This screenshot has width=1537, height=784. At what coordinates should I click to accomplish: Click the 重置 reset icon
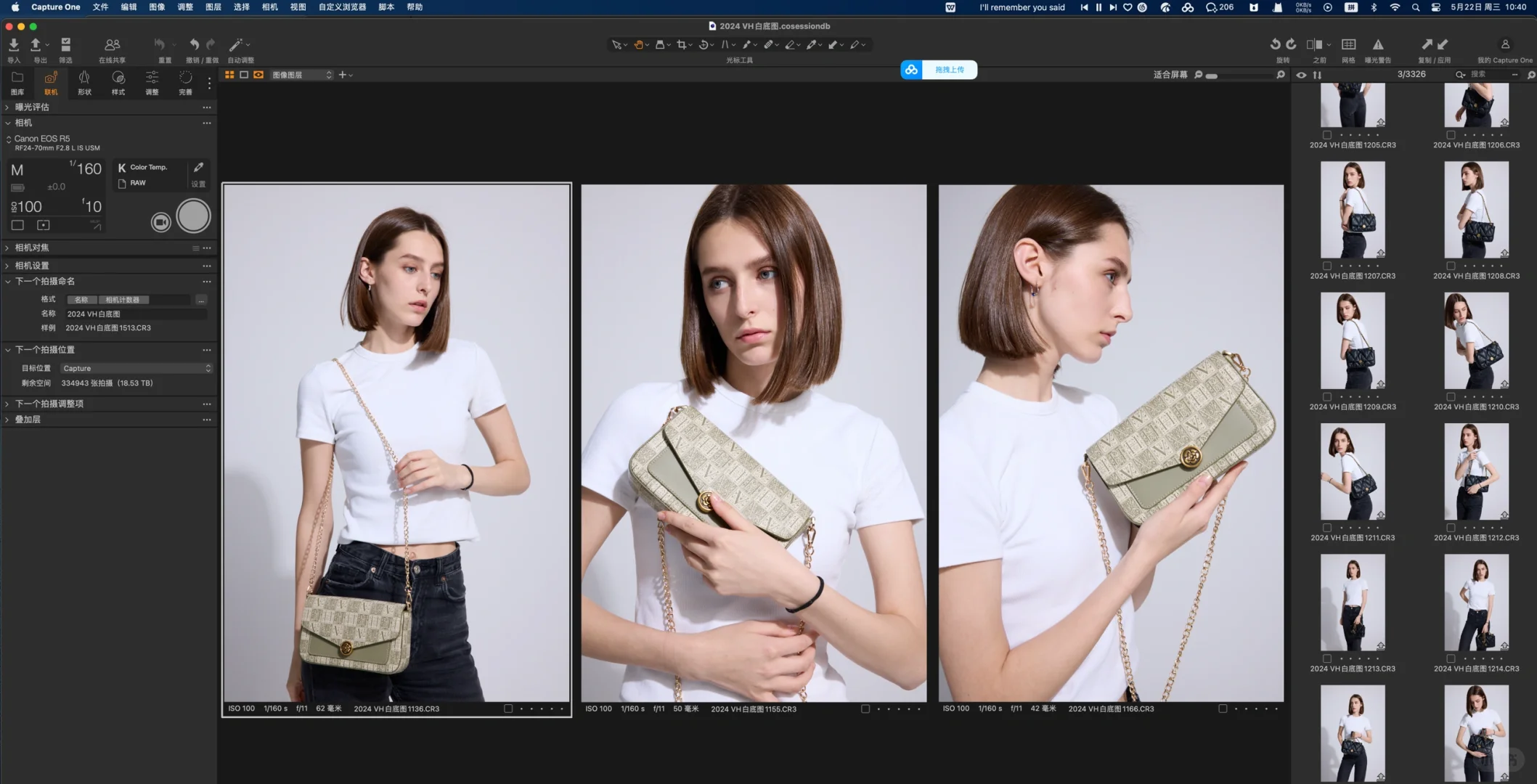(160, 45)
